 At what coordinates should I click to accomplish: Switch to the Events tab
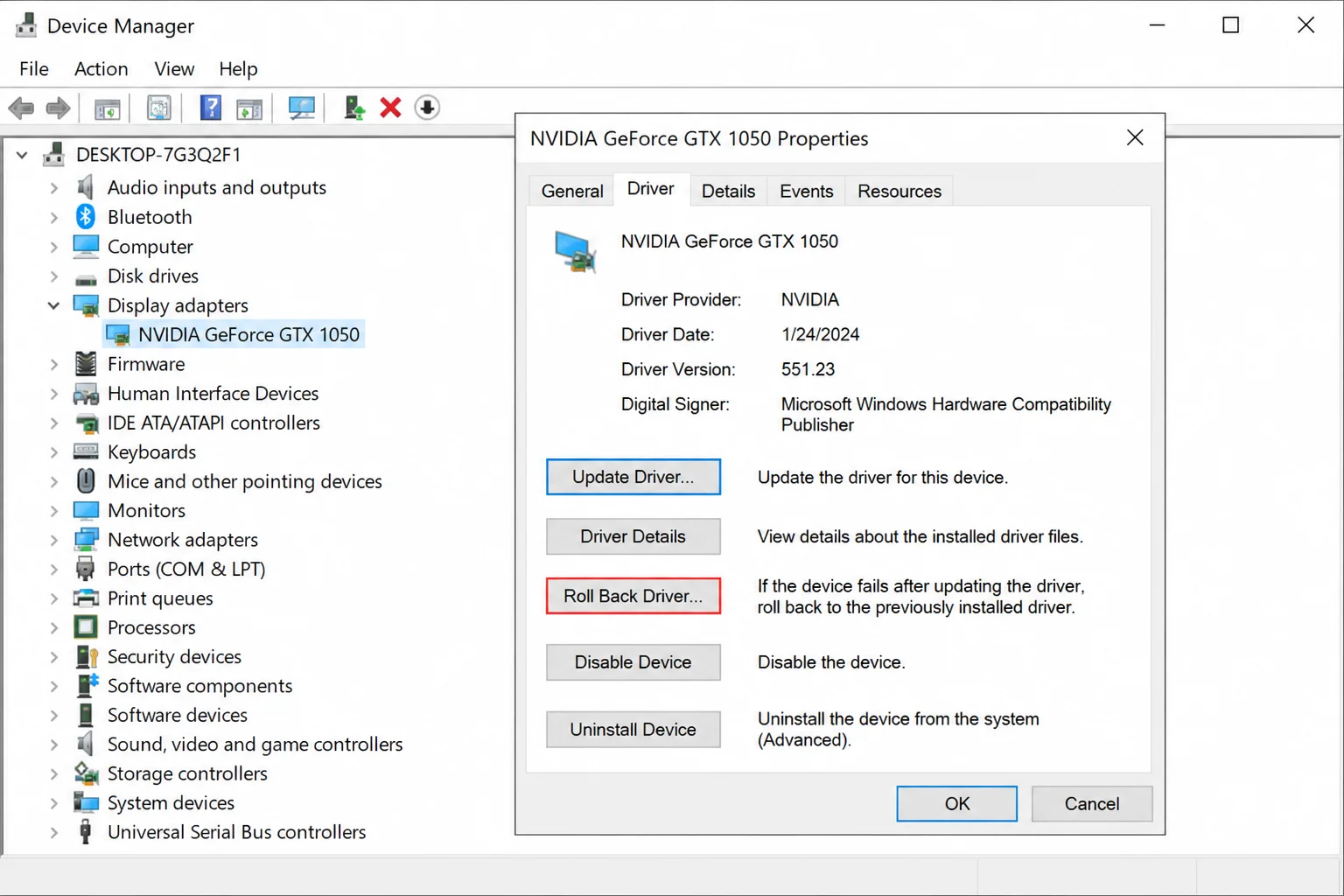[x=806, y=191]
